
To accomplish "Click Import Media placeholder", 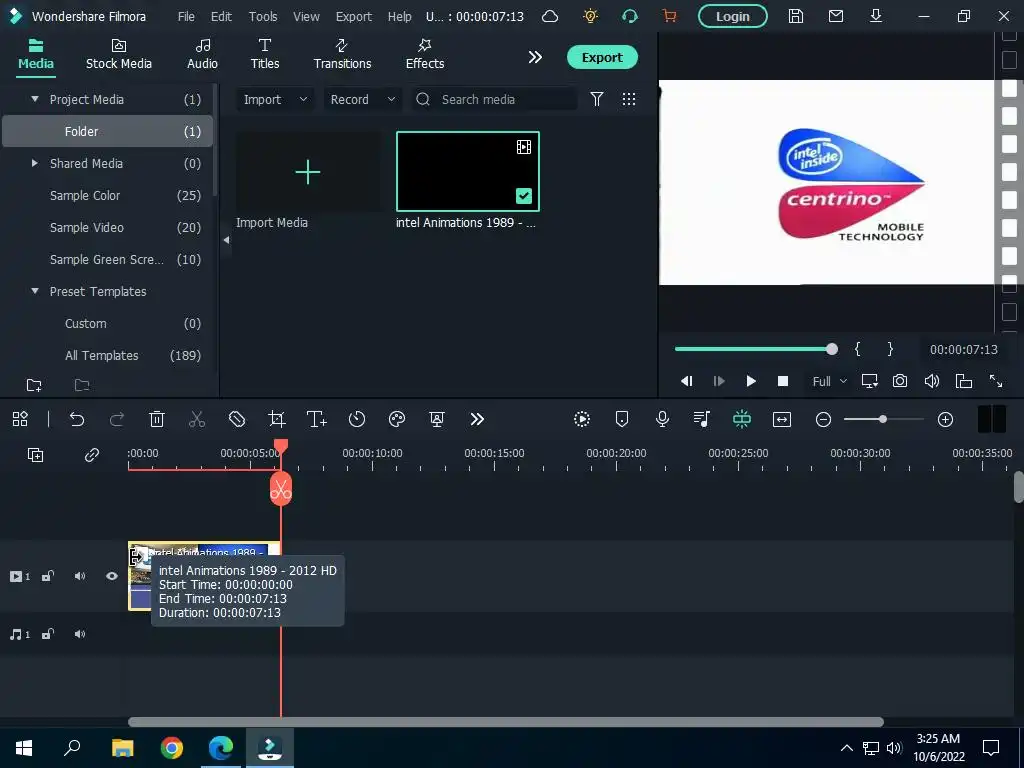I will pos(308,172).
